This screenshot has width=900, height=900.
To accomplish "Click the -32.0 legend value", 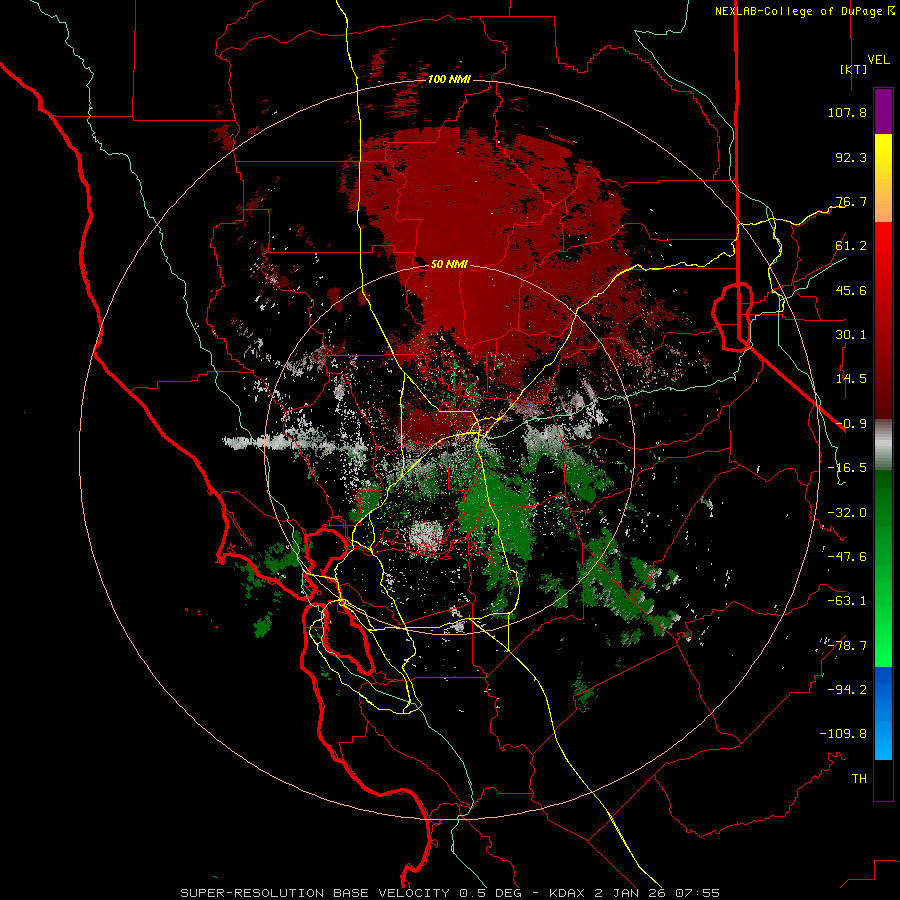I will 847,513.
